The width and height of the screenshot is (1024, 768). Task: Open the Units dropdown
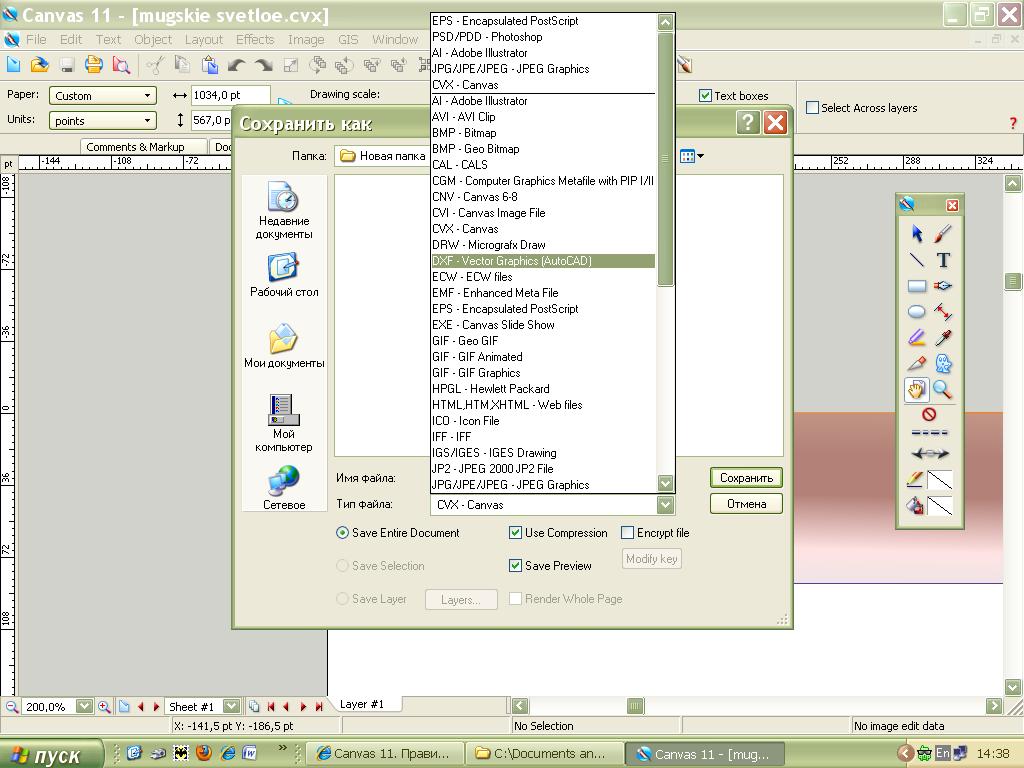103,121
